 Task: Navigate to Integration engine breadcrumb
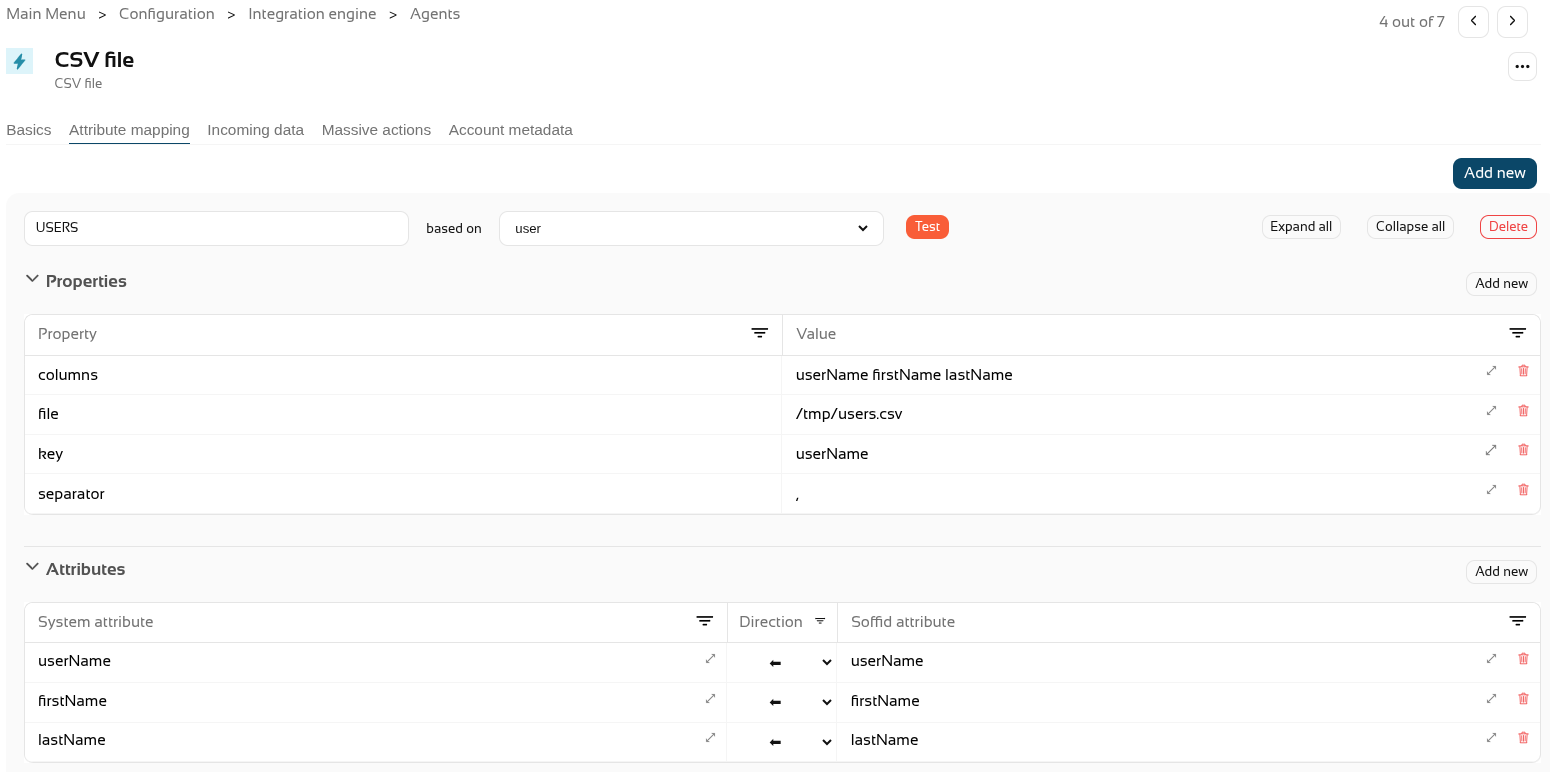[312, 14]
